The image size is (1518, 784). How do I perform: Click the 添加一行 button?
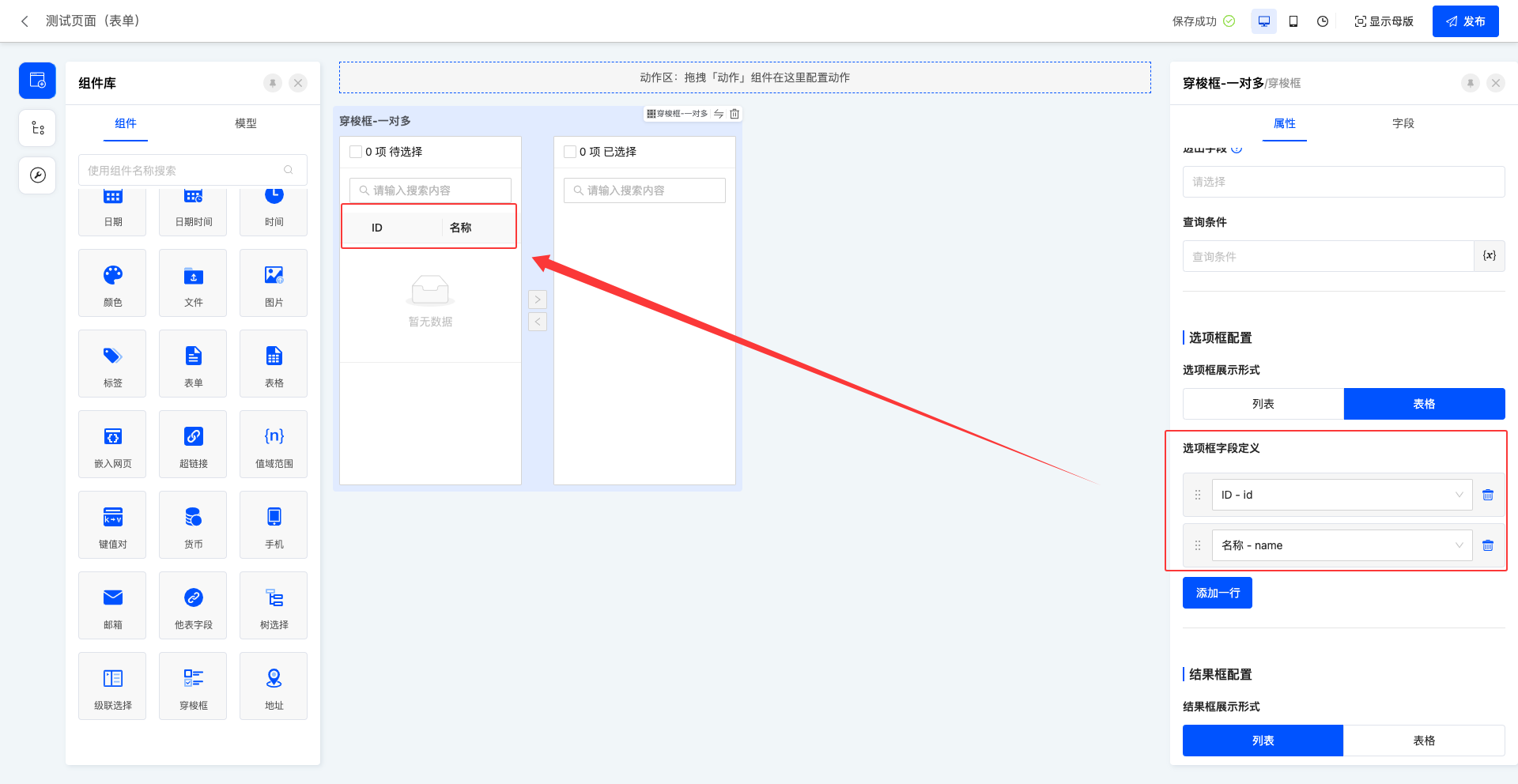[1217, 593]
